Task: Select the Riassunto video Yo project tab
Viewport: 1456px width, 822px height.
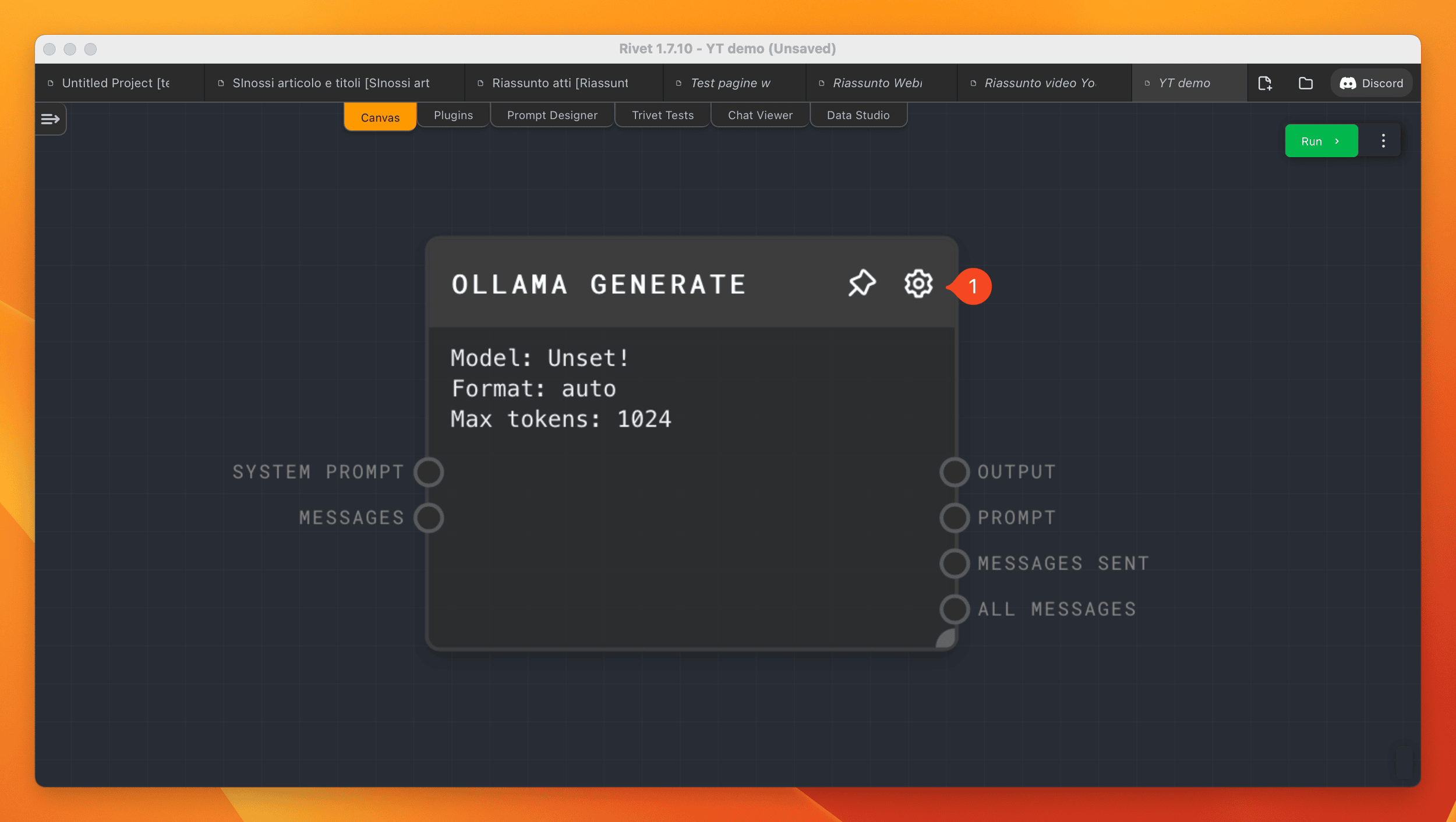Action: coord(1045,83)
